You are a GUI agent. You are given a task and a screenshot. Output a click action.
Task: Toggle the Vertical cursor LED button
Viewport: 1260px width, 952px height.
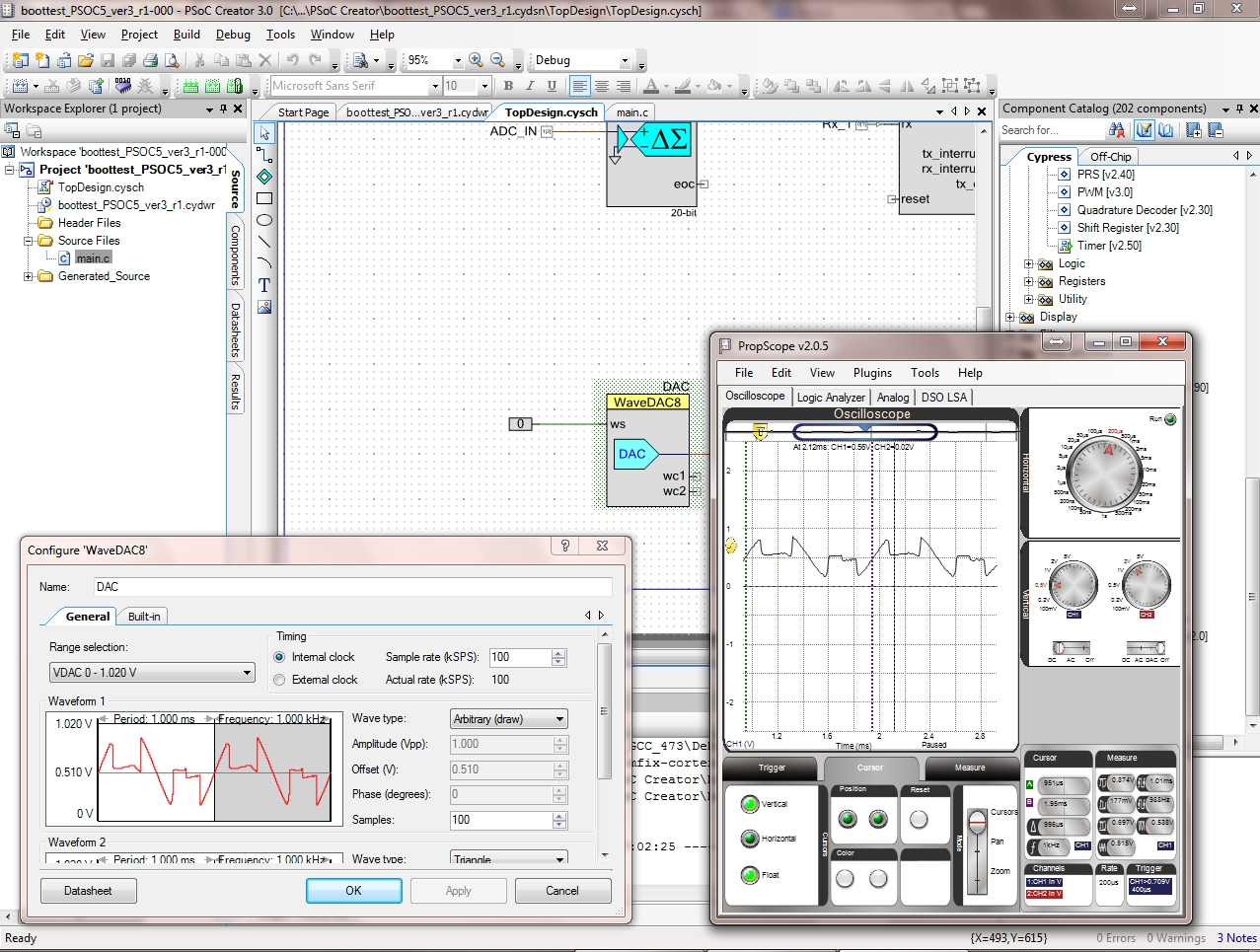coord(750,804)
